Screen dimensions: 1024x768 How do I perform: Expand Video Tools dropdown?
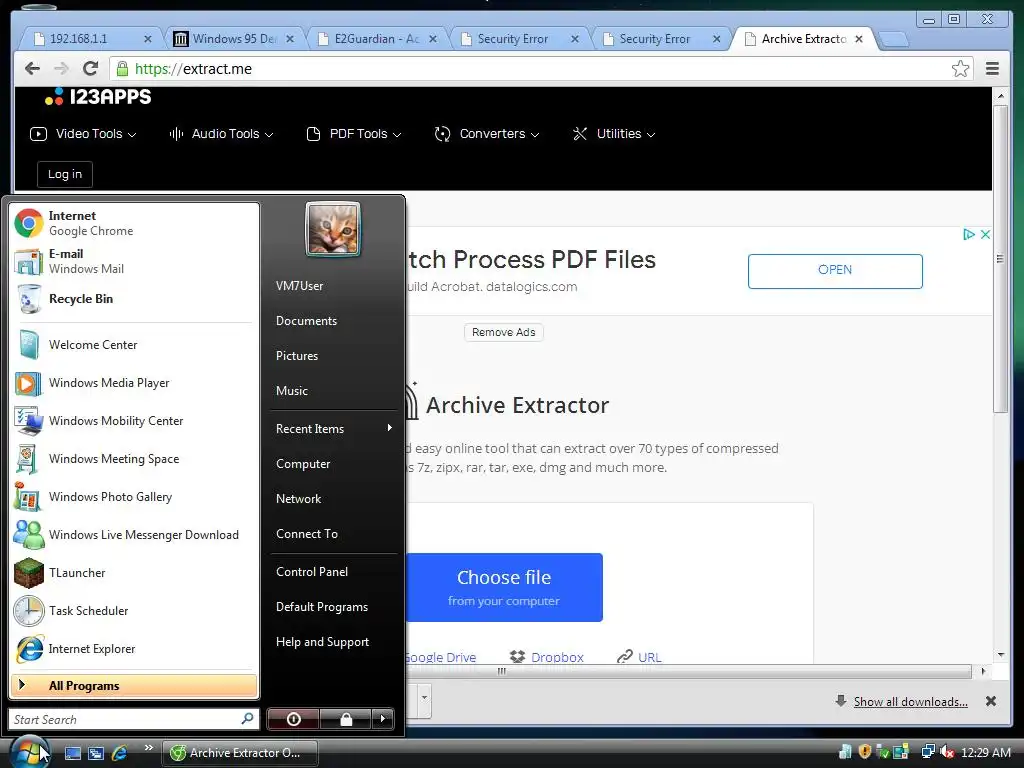(84, 134)
